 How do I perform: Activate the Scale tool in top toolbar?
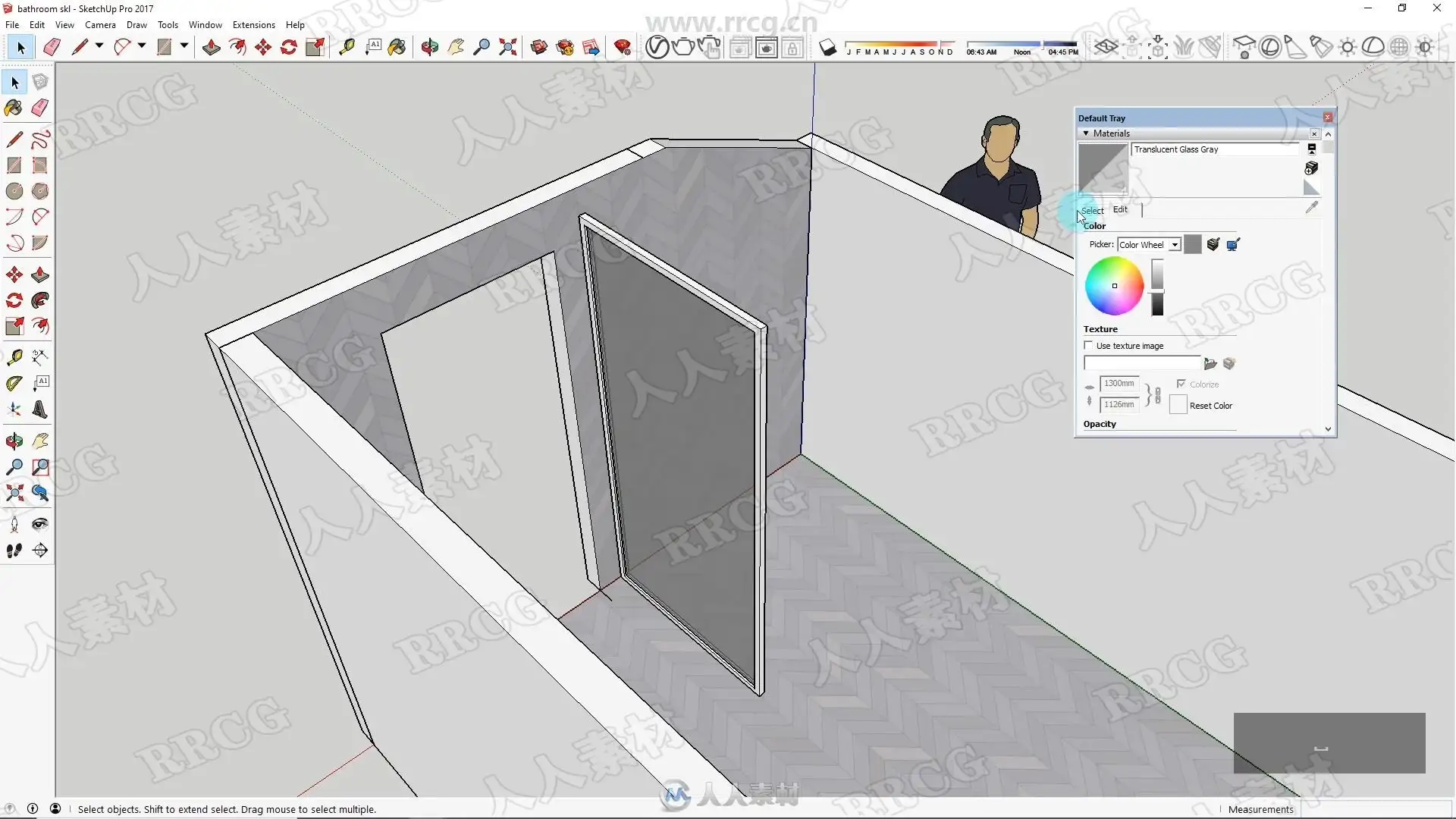[315, 47]
